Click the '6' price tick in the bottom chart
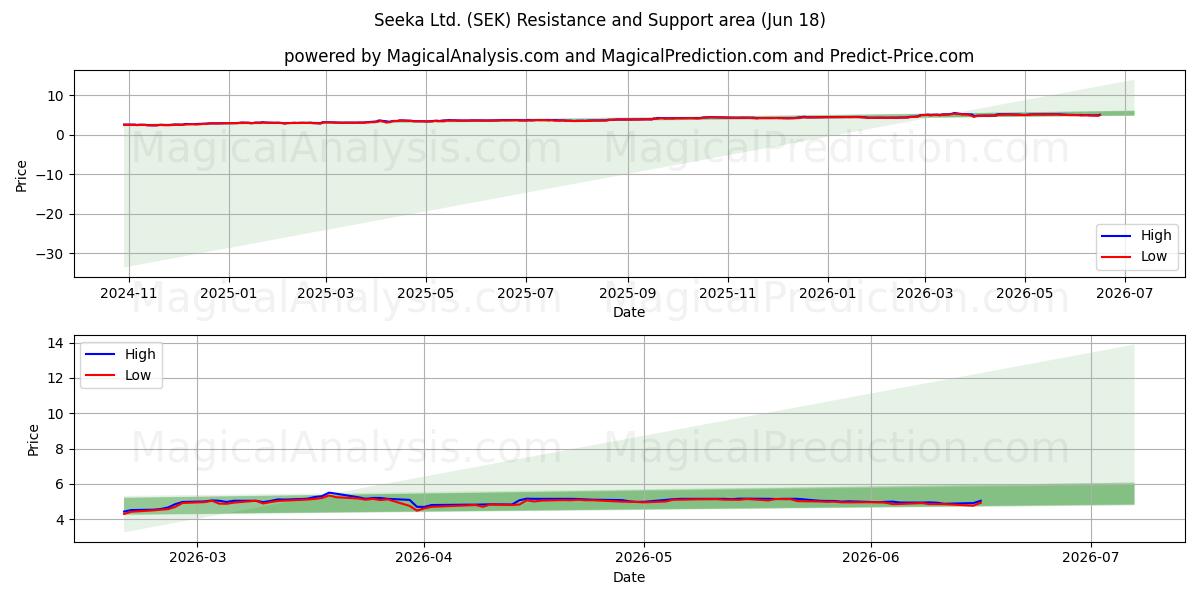This screenshot has width=1200, height=600. (x=62, y=484)
